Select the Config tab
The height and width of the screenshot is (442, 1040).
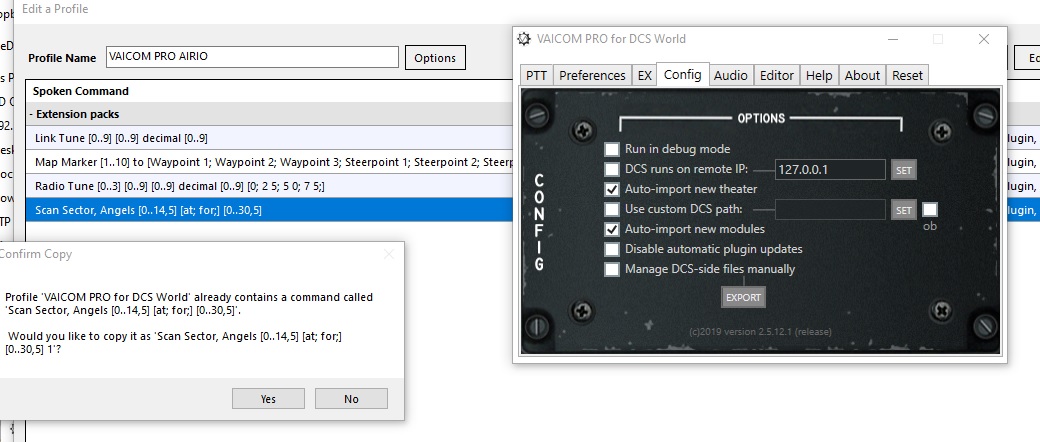coord(682,74)
